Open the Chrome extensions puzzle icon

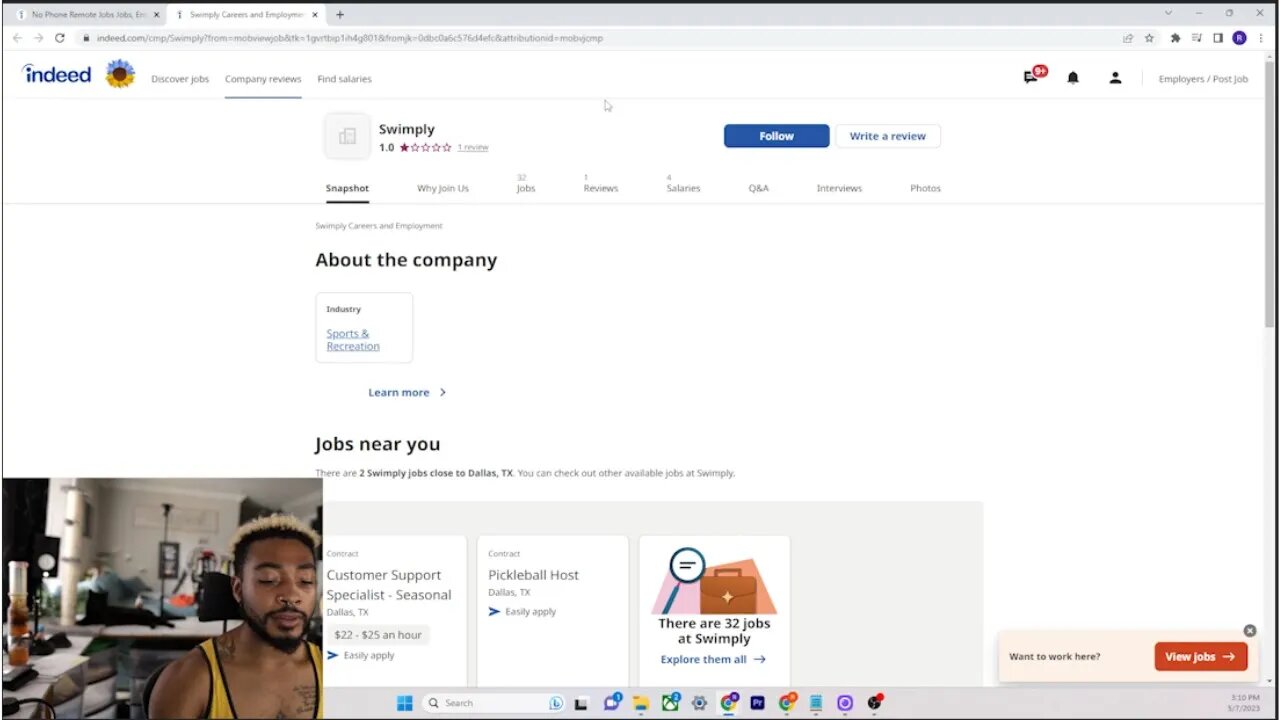click(x=1176, y=38)
